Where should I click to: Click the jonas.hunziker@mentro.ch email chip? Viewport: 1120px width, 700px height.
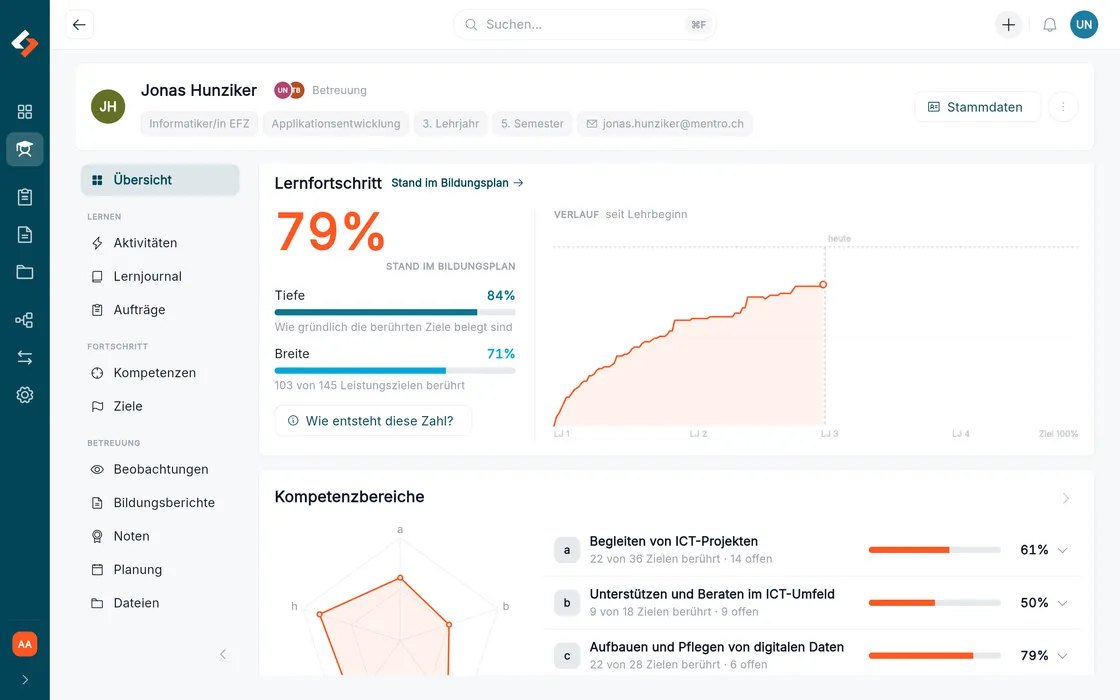665,124
